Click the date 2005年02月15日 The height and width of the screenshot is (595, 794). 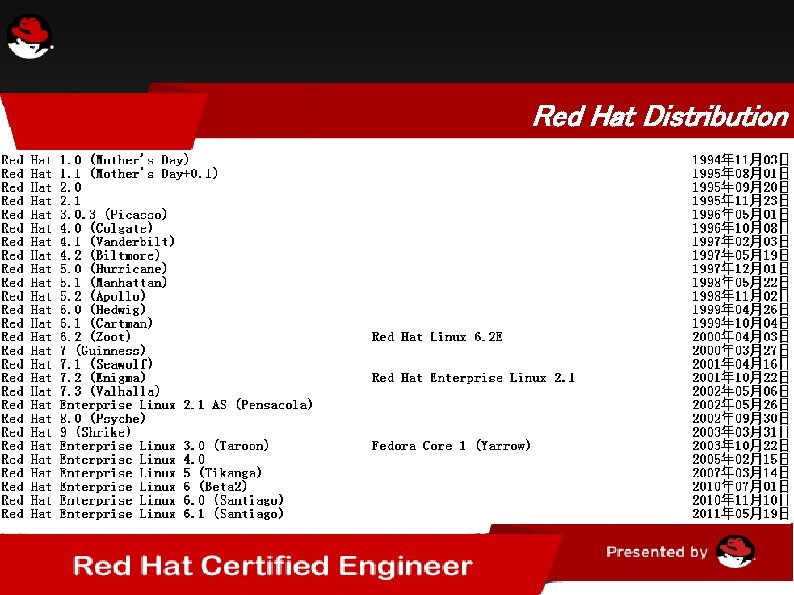(740, 459)
